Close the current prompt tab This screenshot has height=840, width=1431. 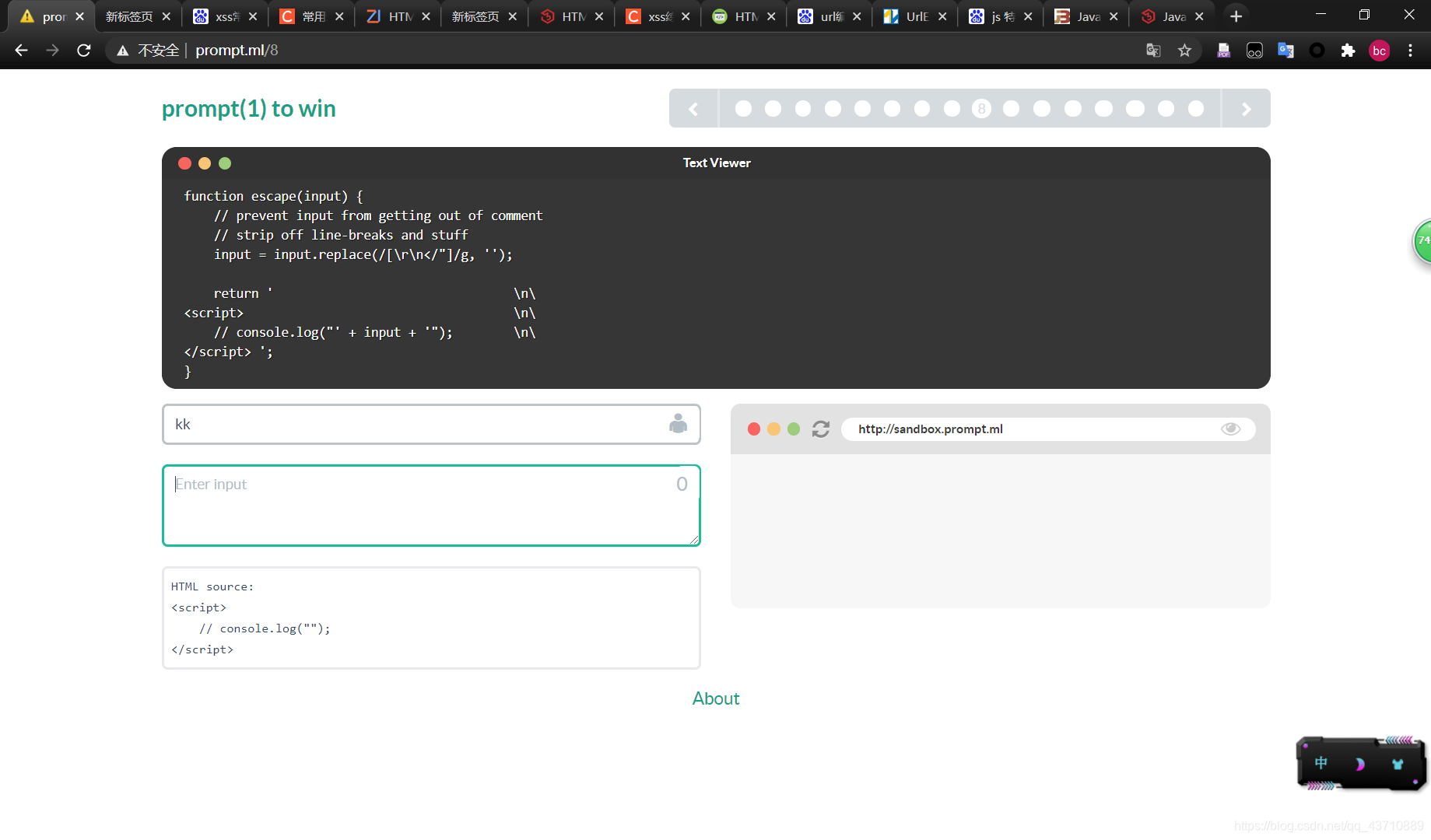tap(79, 16)
